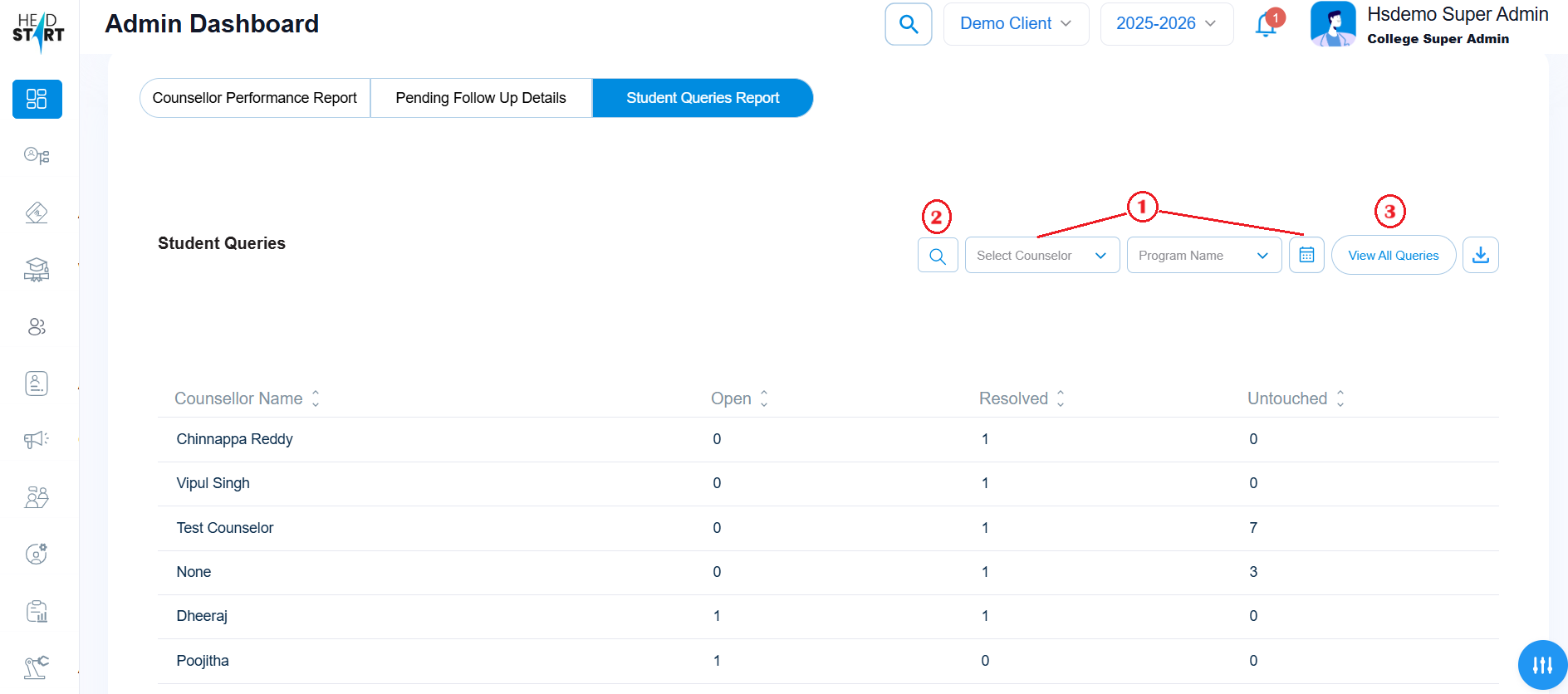Click the header search magnifier button

[x=909, y=24]
